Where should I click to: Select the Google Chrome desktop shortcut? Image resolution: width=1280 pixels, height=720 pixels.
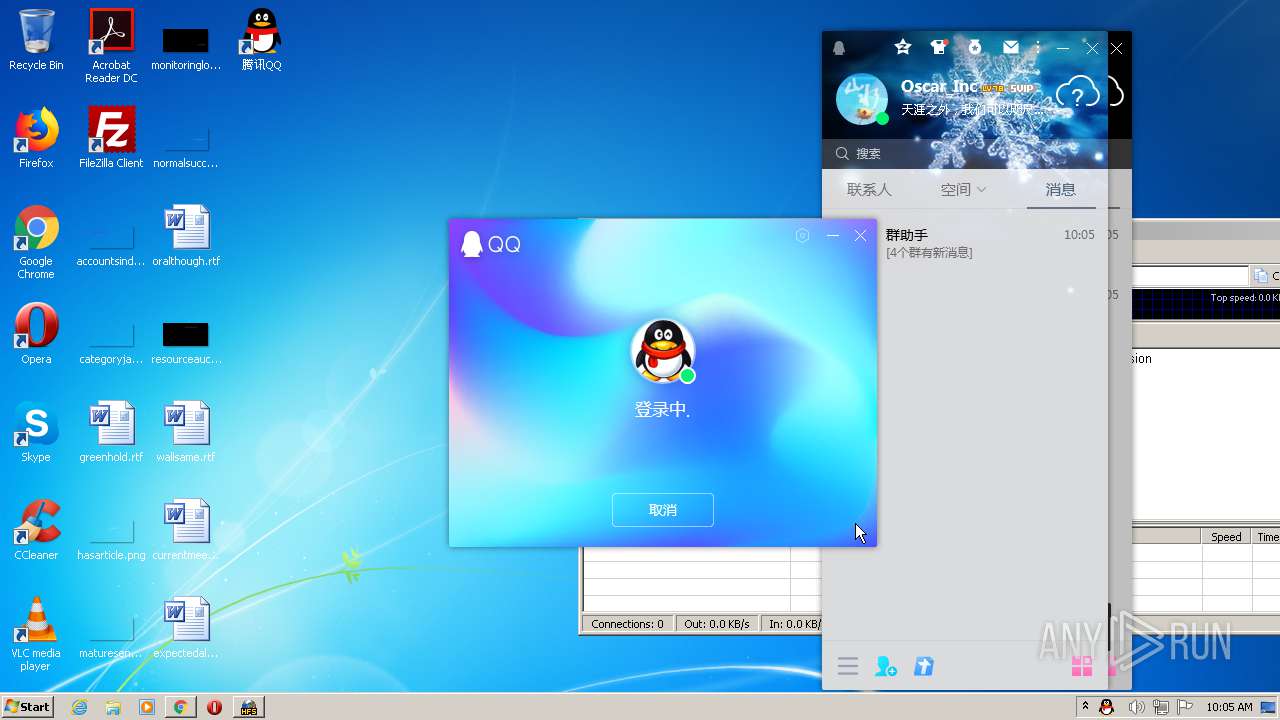(x=36, y=242)
